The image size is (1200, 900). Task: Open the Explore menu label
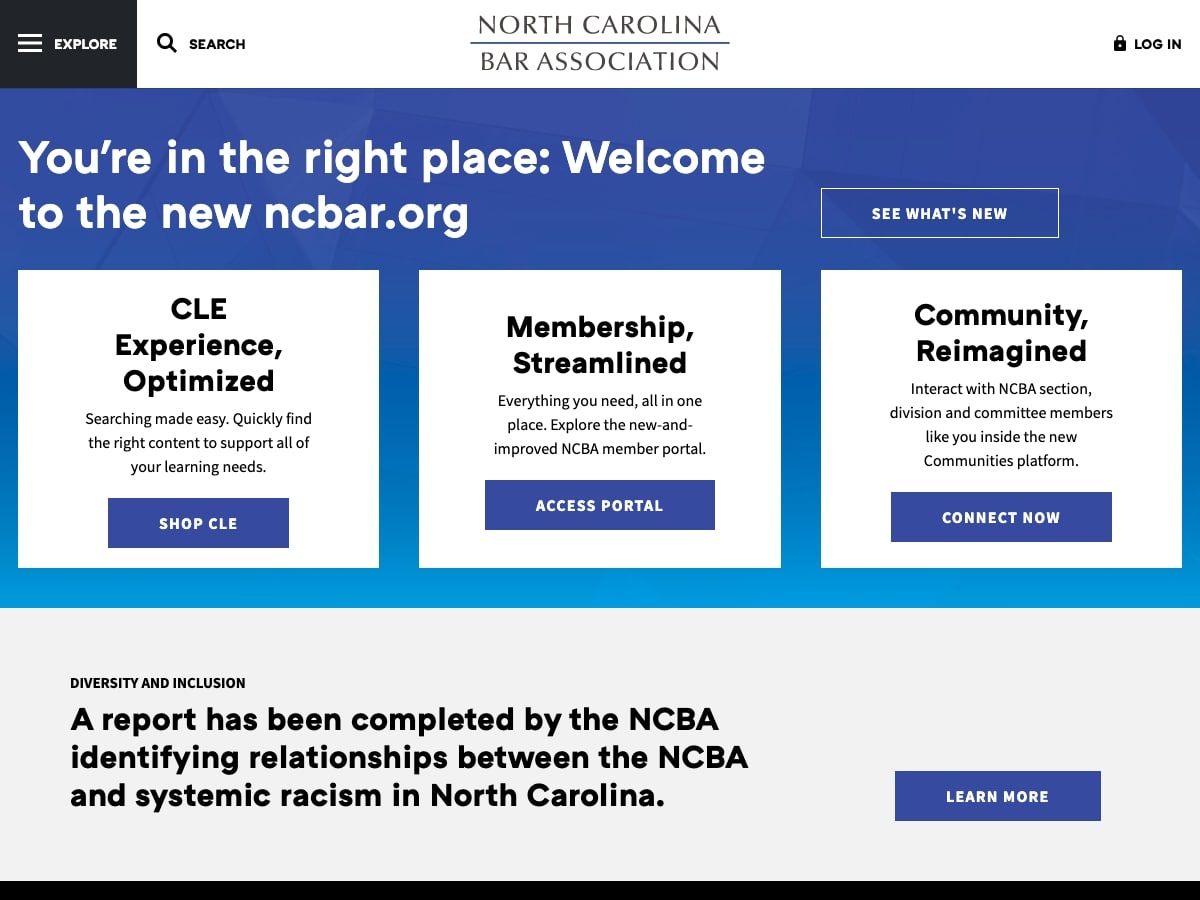pyautogui.click(x=85, y=44)
